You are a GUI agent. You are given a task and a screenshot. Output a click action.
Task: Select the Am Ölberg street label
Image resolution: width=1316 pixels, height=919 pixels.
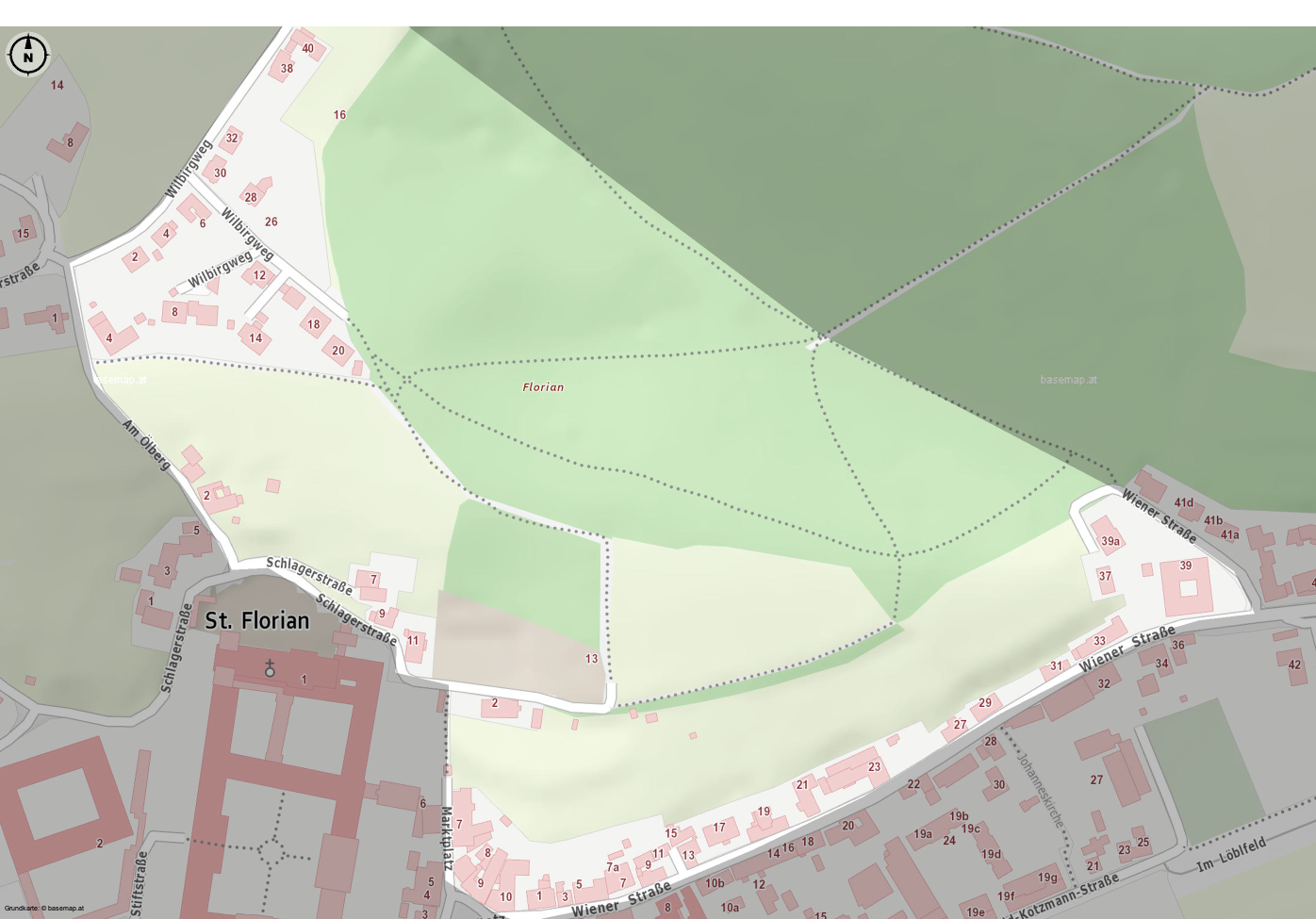(x=146, y=445)
